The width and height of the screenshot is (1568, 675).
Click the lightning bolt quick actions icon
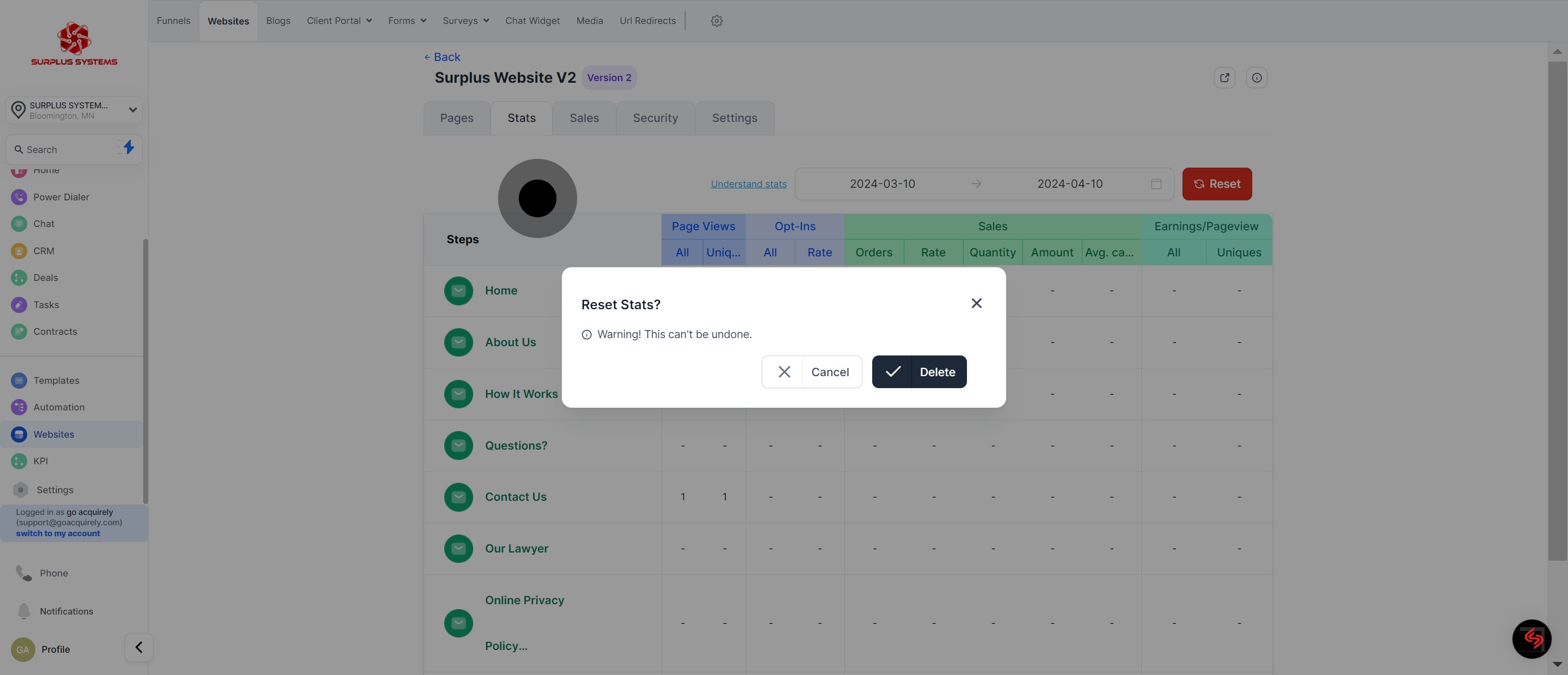(128, 148)
